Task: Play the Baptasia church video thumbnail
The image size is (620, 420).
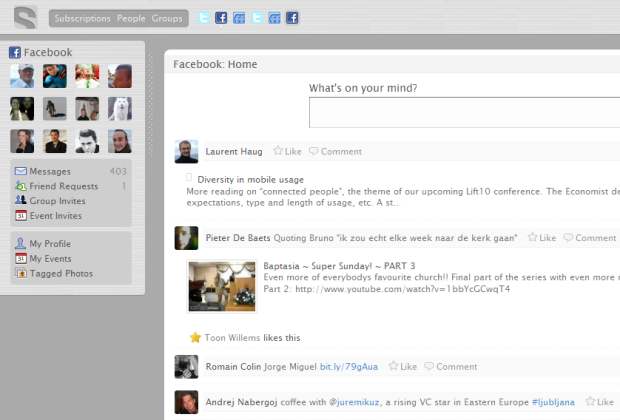Action: (222, 287)
